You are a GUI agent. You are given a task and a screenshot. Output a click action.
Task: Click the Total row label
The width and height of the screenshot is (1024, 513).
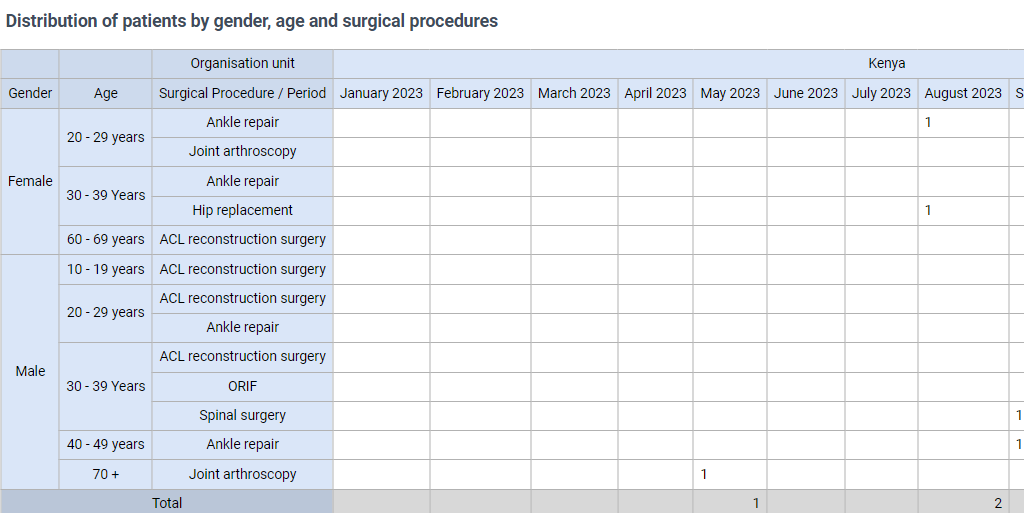pyautogui.click(x=167, y=503)
